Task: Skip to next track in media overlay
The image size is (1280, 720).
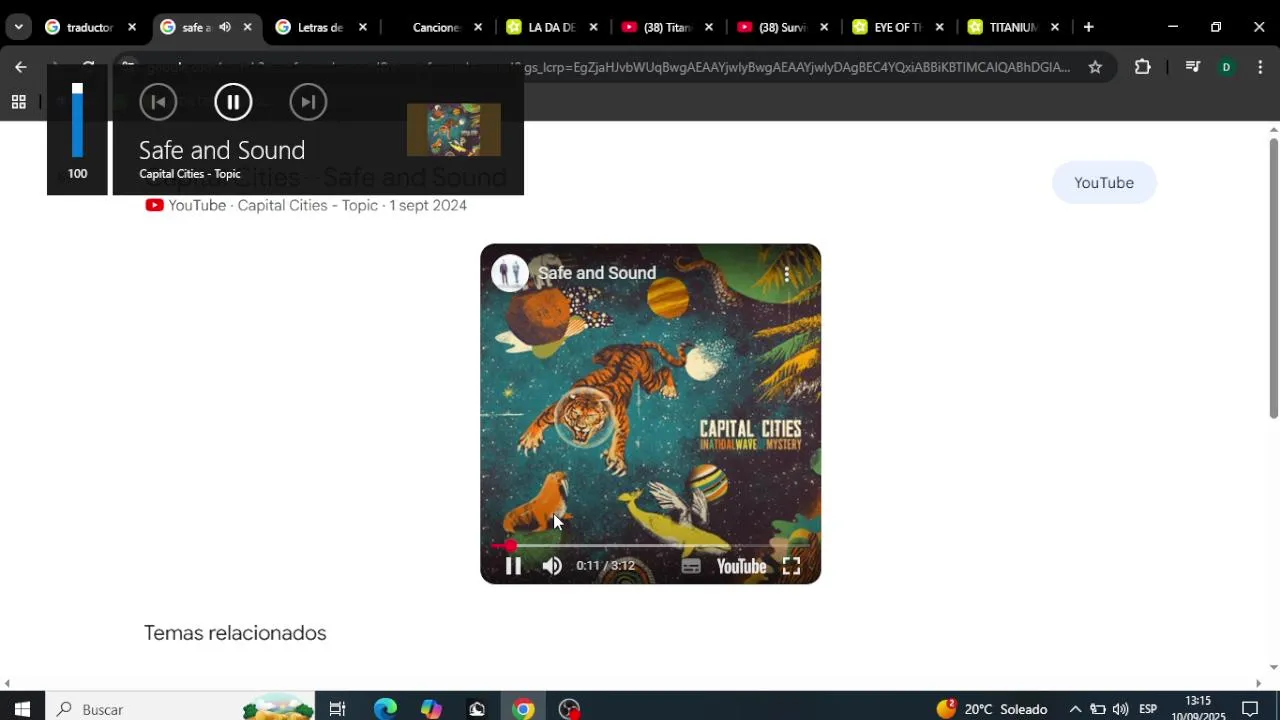Action: click(x=308, y=102)
